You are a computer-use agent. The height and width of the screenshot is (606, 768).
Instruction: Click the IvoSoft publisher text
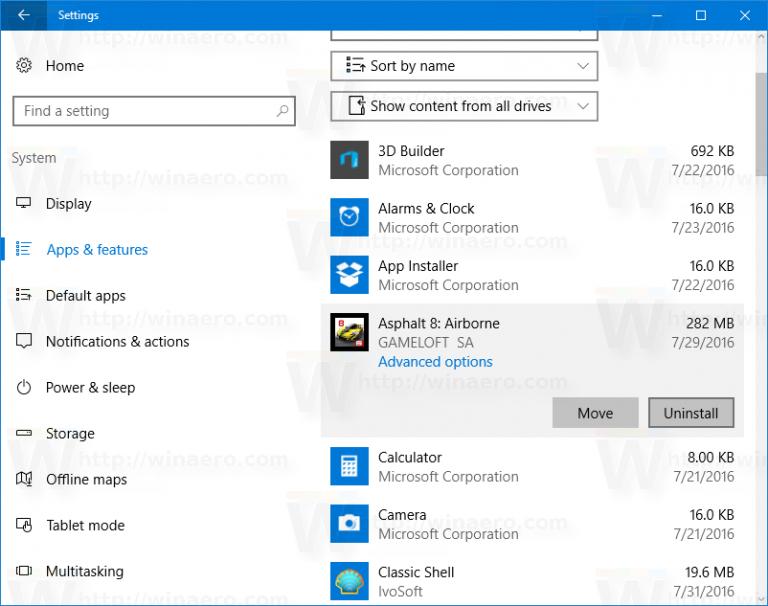point(400,591)
